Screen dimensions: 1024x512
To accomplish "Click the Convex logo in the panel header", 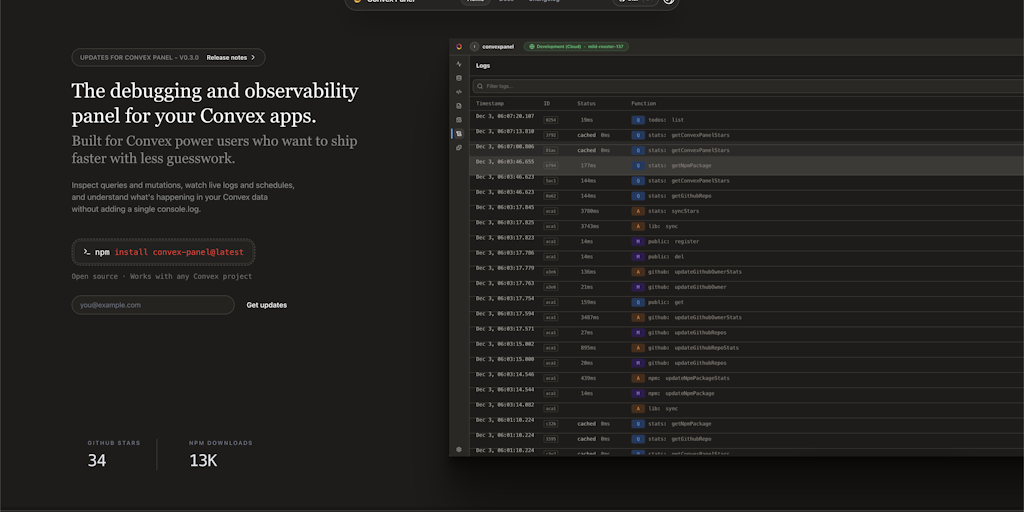I will 459,46.
